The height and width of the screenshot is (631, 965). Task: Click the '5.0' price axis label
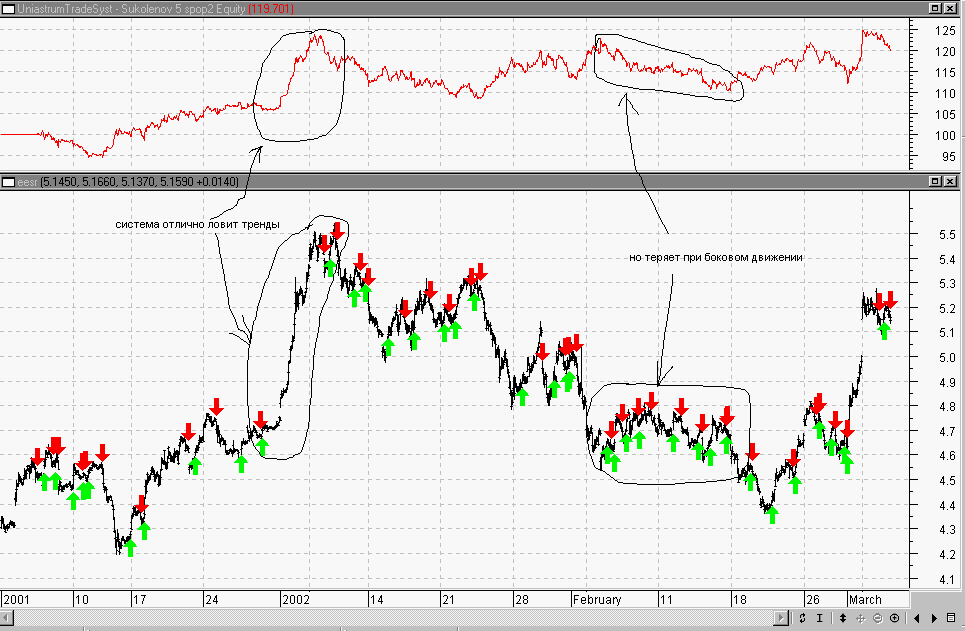point(947,358)
